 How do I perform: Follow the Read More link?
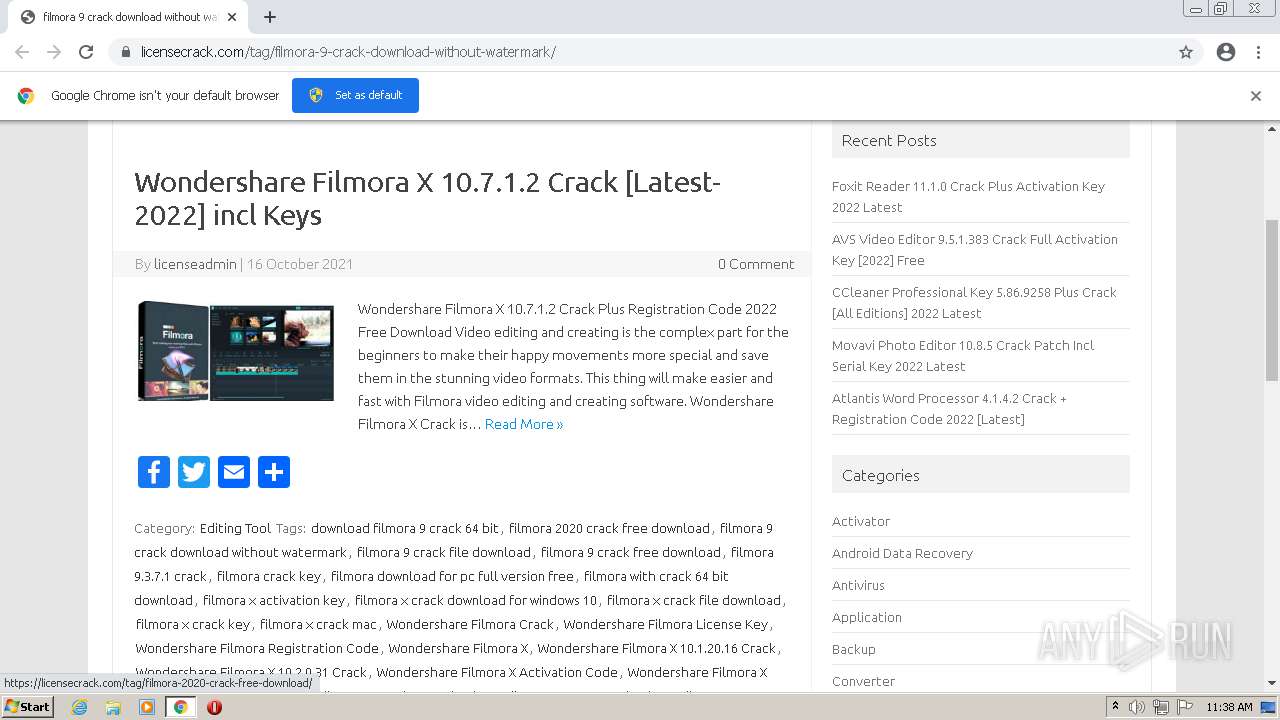tap(524, 424)
